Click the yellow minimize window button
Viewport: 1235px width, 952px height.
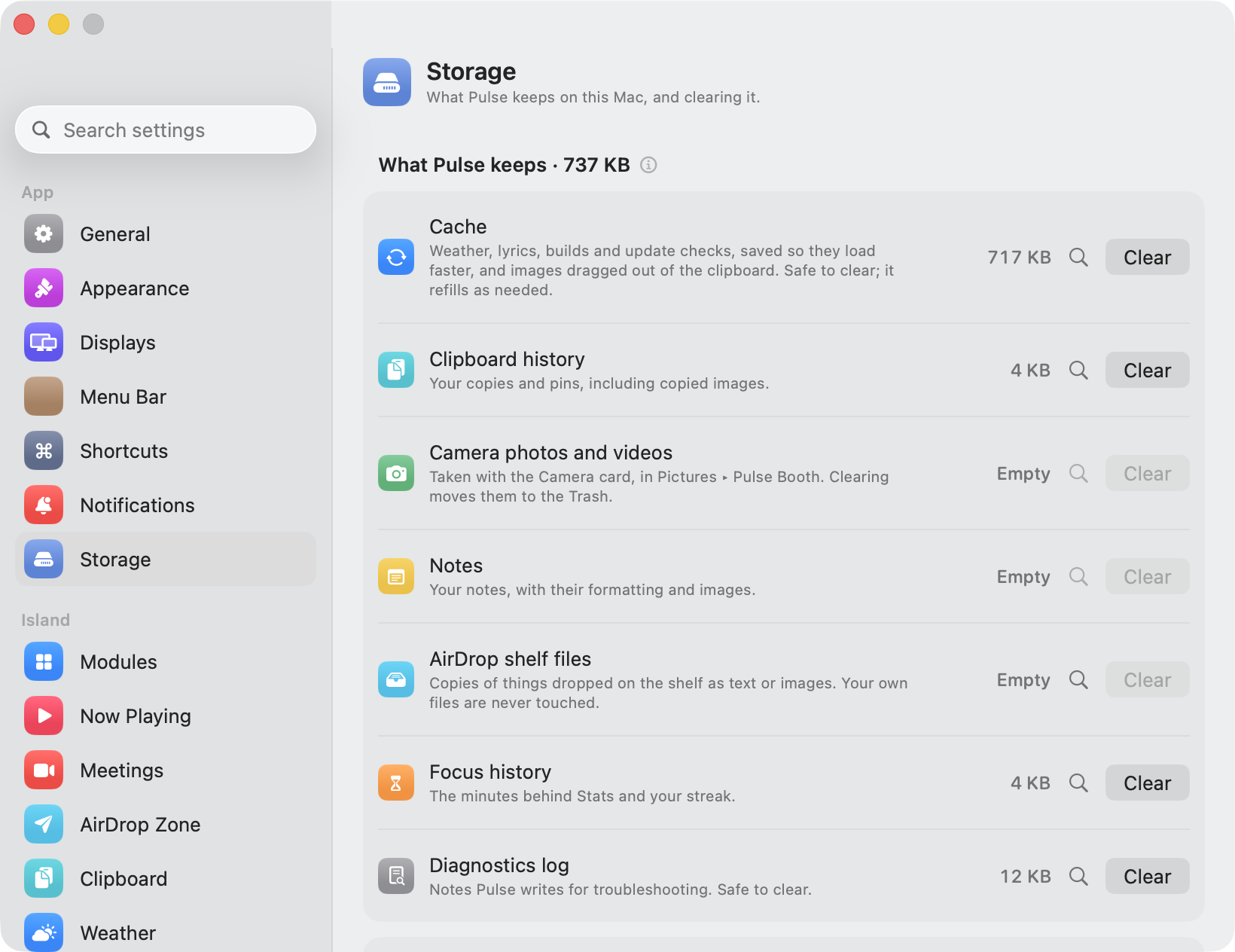coord(59,24)
